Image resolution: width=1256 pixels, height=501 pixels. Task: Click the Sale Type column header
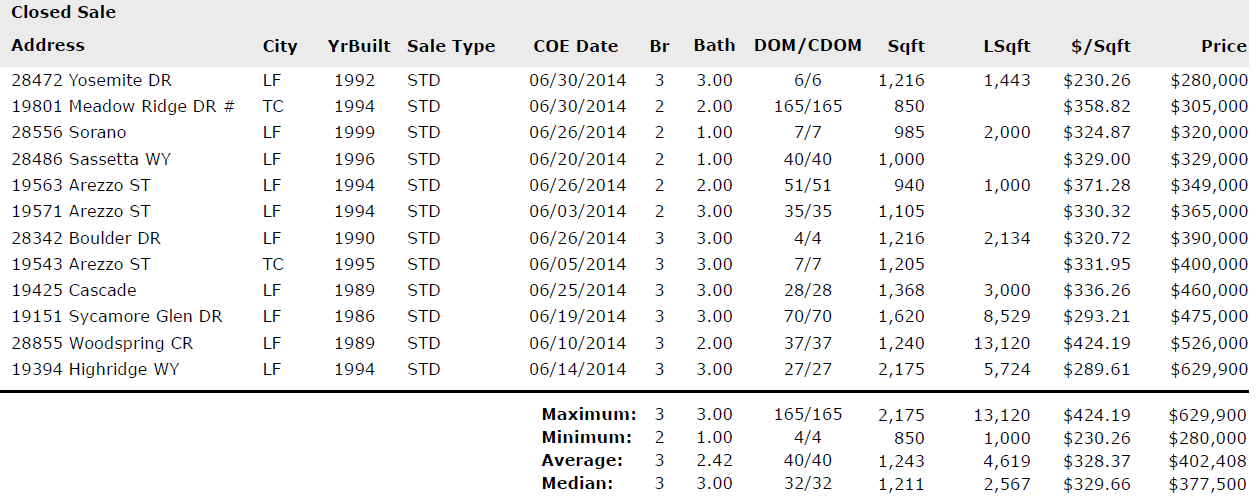(451, 47)
